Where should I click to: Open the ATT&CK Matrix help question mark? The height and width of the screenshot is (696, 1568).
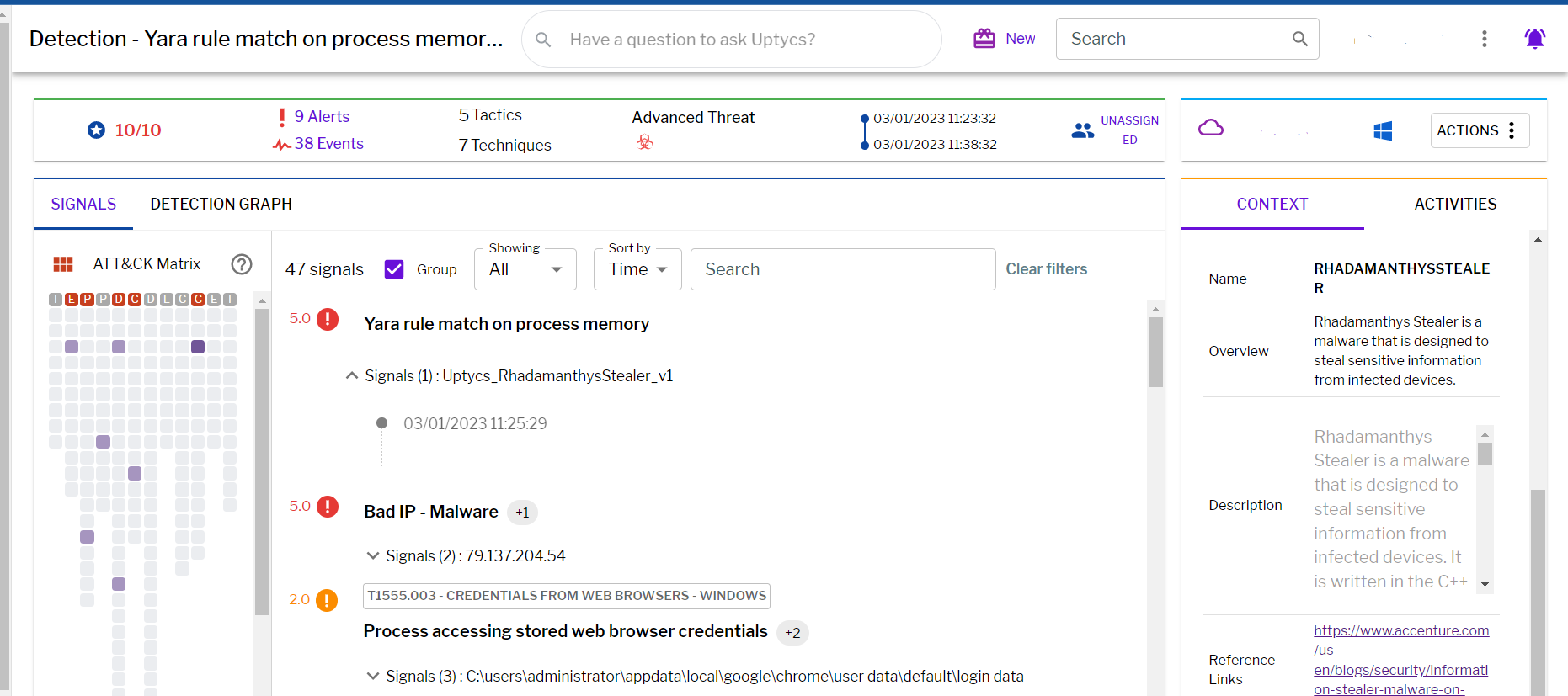(242, 264)
